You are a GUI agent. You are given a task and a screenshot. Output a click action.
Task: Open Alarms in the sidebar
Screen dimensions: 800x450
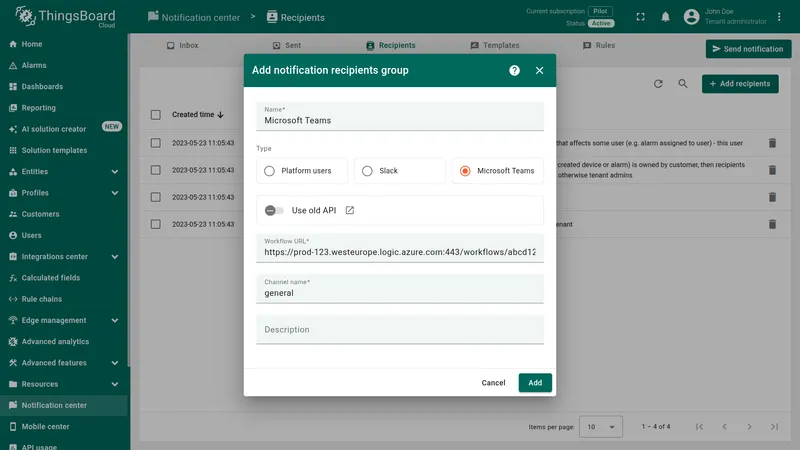click(x=64, y=65)
